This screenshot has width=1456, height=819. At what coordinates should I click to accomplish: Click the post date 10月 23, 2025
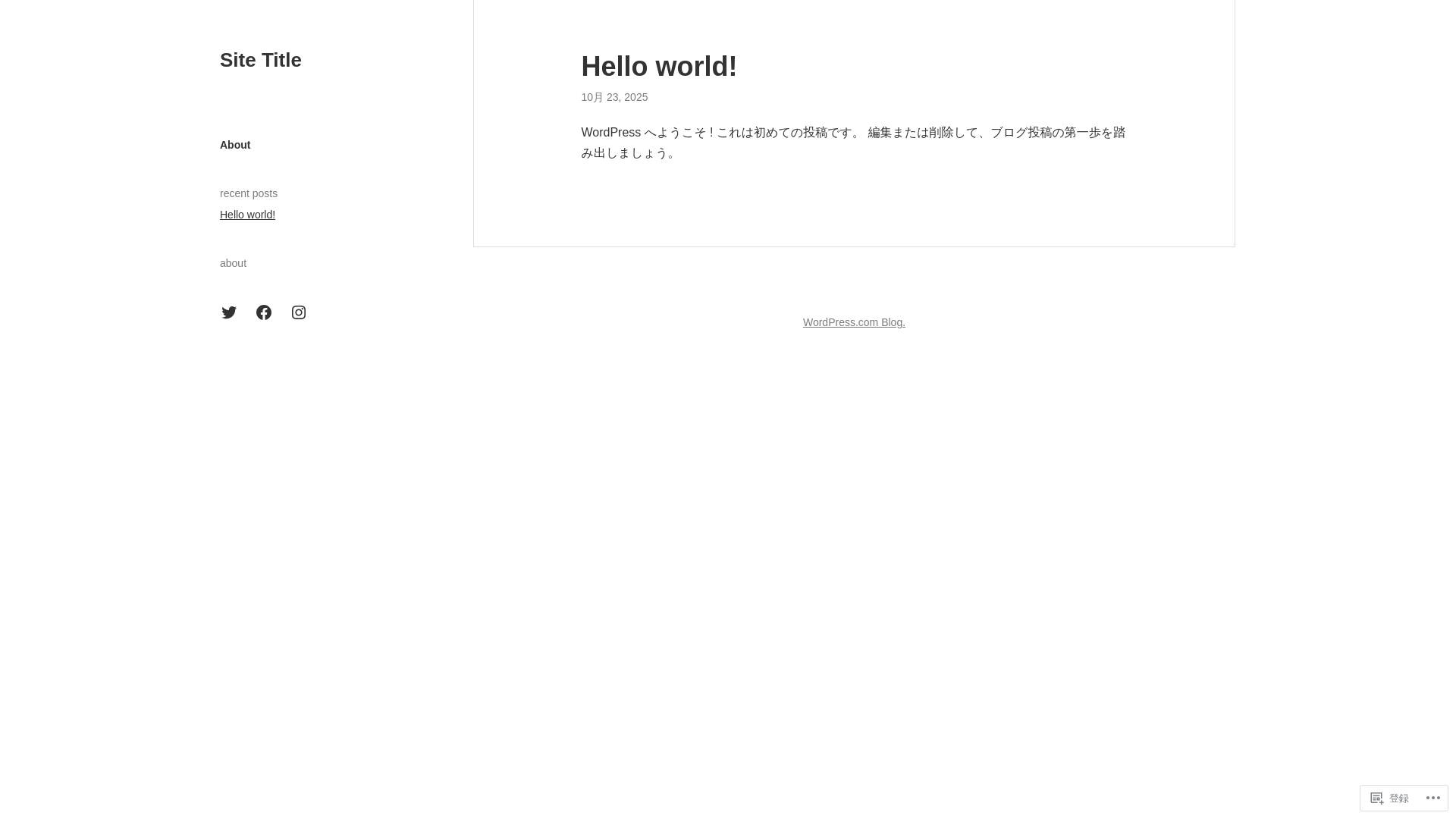click(614, 97)
